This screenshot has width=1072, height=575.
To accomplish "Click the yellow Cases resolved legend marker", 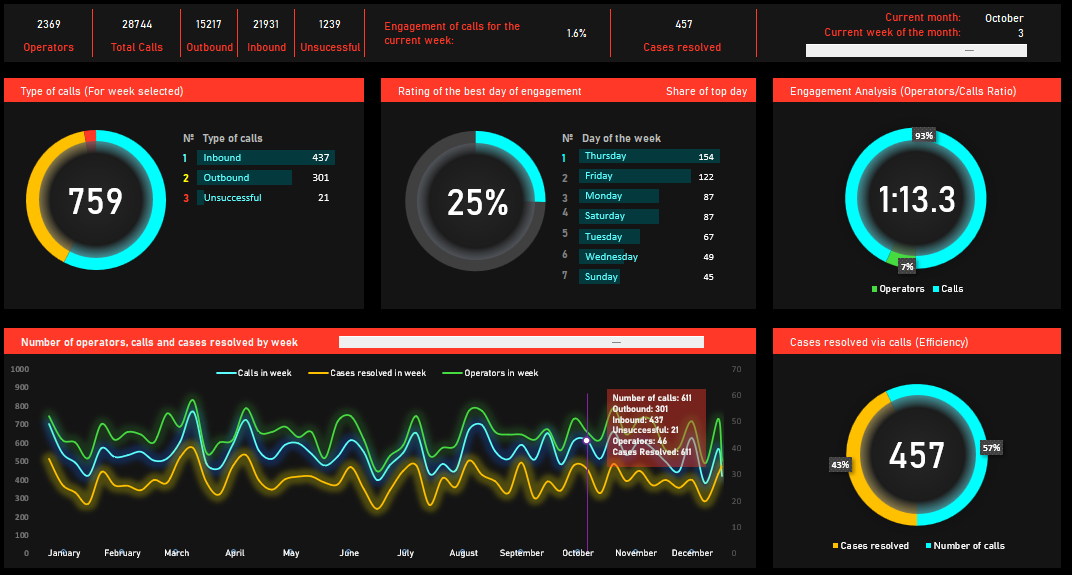I will click(836, 546).
